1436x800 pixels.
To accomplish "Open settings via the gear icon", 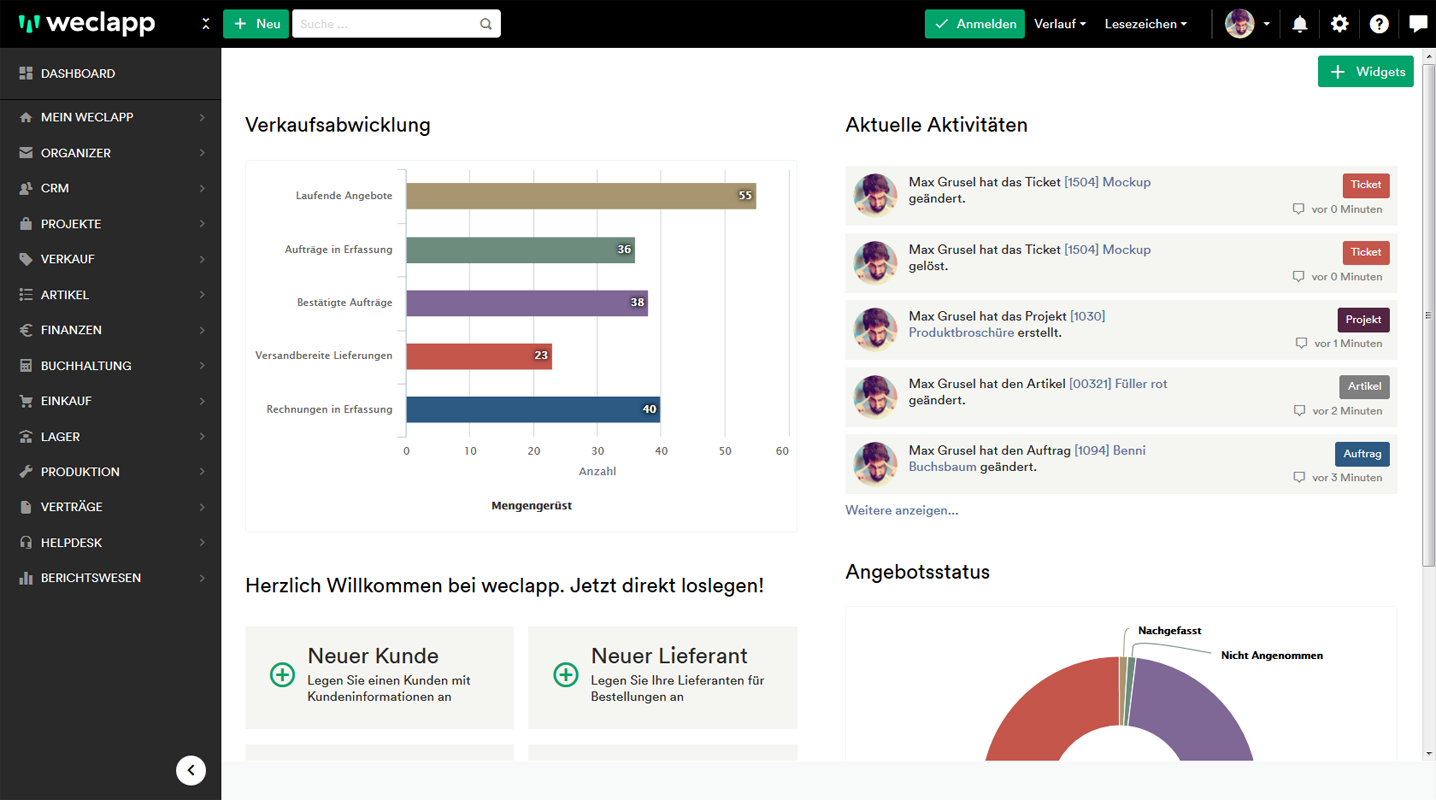I will click(1339, 24).
